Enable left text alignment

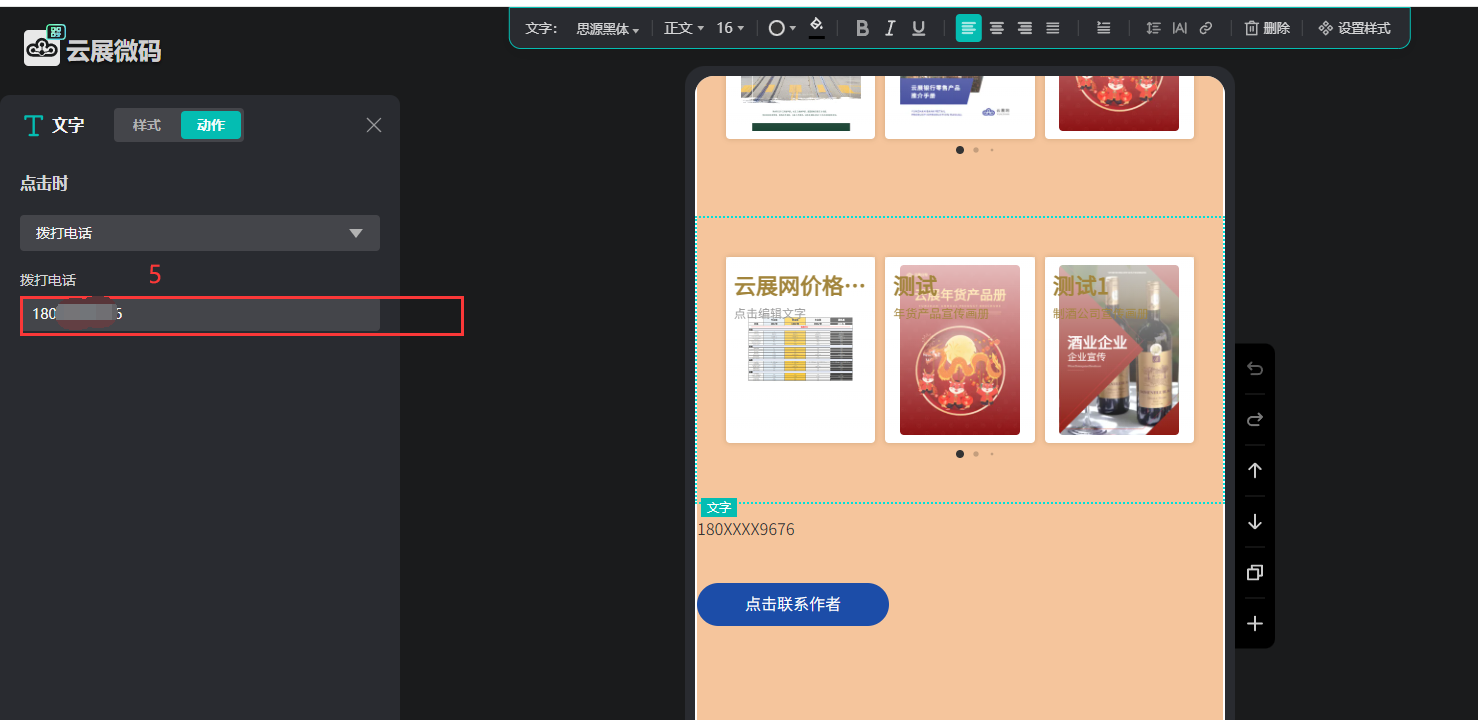[x=968, y=28]
